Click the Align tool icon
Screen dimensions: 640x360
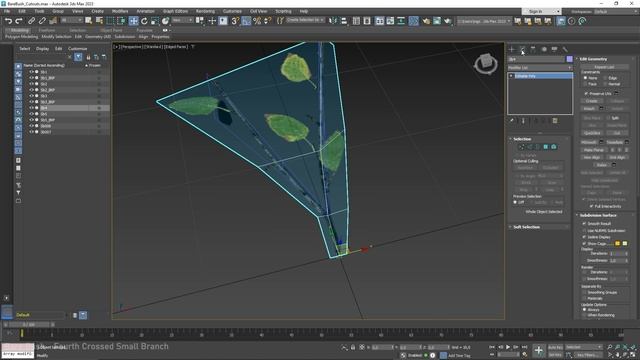tap(344, 21)
